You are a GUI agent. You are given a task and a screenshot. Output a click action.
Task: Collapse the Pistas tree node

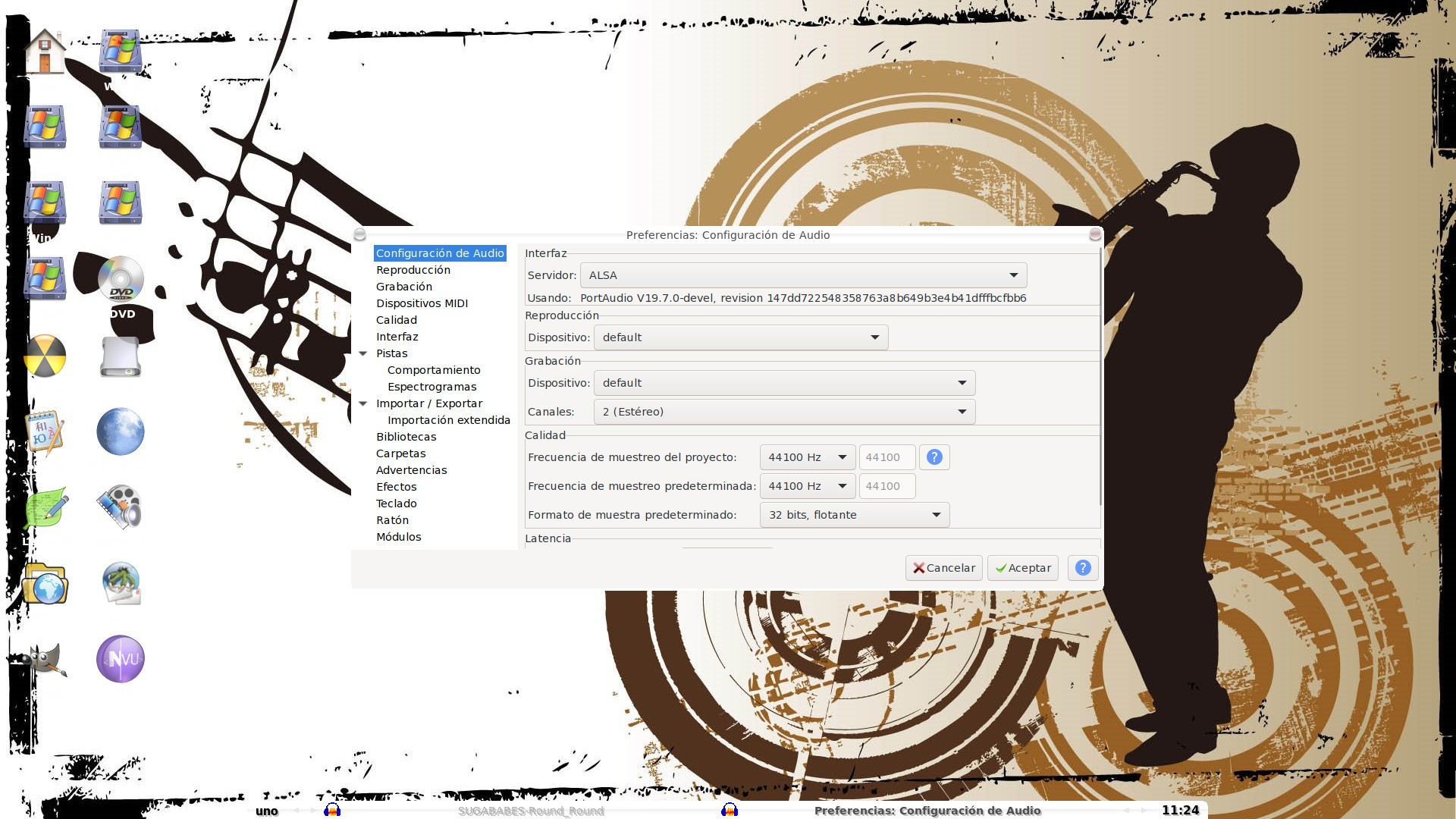click(x=363, y=353)
